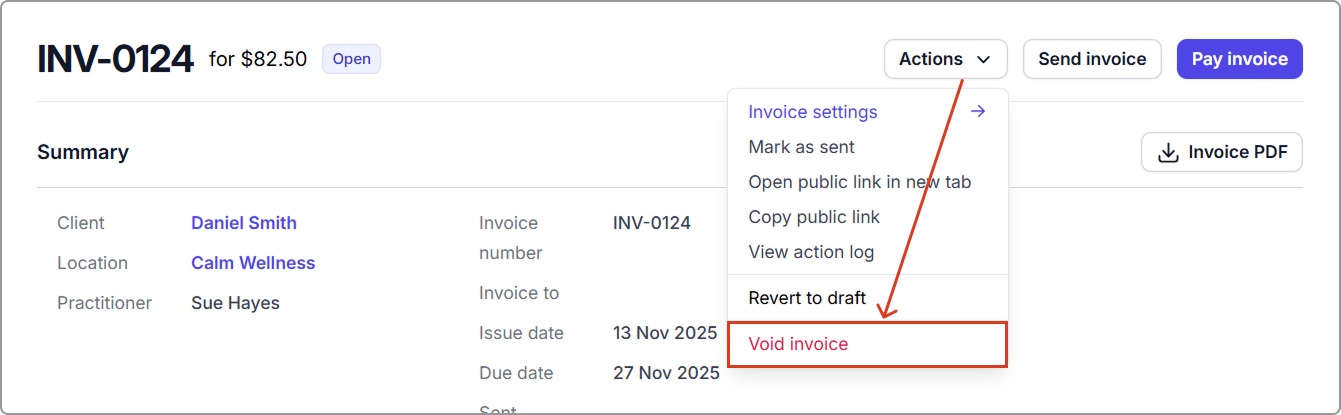Select Invoice settings from the menu
The height and width of the screenshot is (415, 1341).
813,112
